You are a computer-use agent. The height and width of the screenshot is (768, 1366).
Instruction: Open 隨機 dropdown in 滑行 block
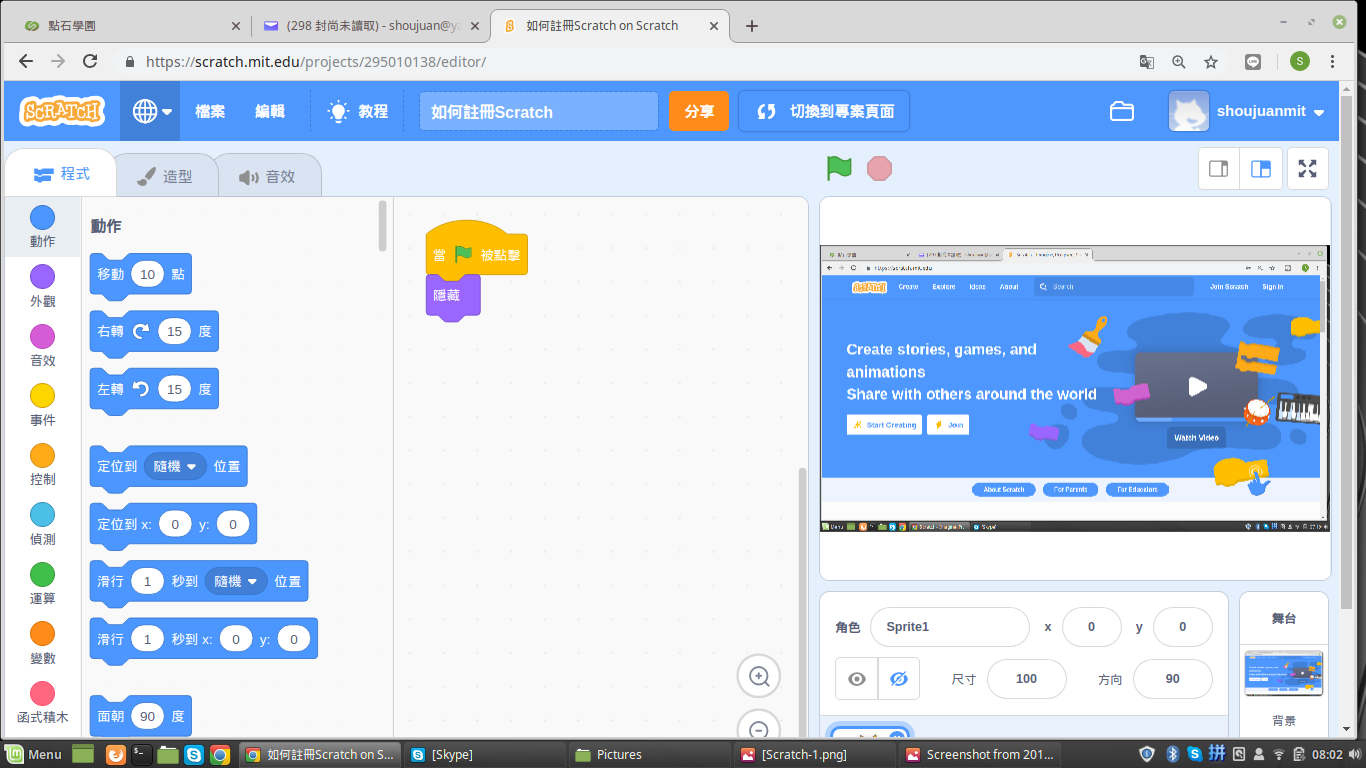click(237, 581)
